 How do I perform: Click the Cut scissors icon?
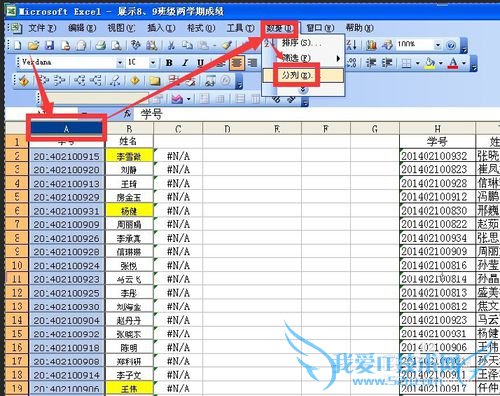pyautogui.click(x=171, y=45)
